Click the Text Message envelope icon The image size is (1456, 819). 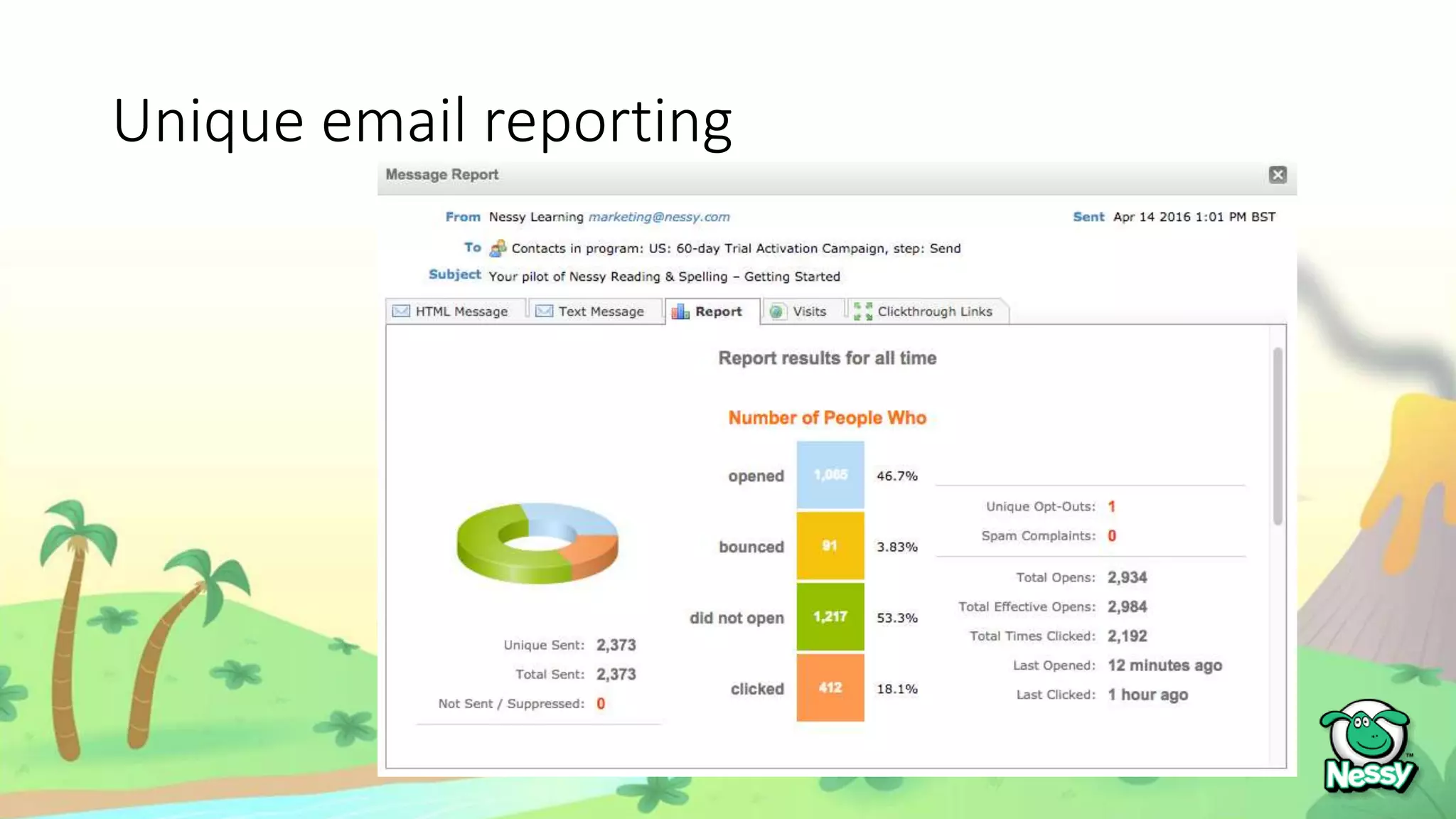pyautogui.click(x=544, y=311)
